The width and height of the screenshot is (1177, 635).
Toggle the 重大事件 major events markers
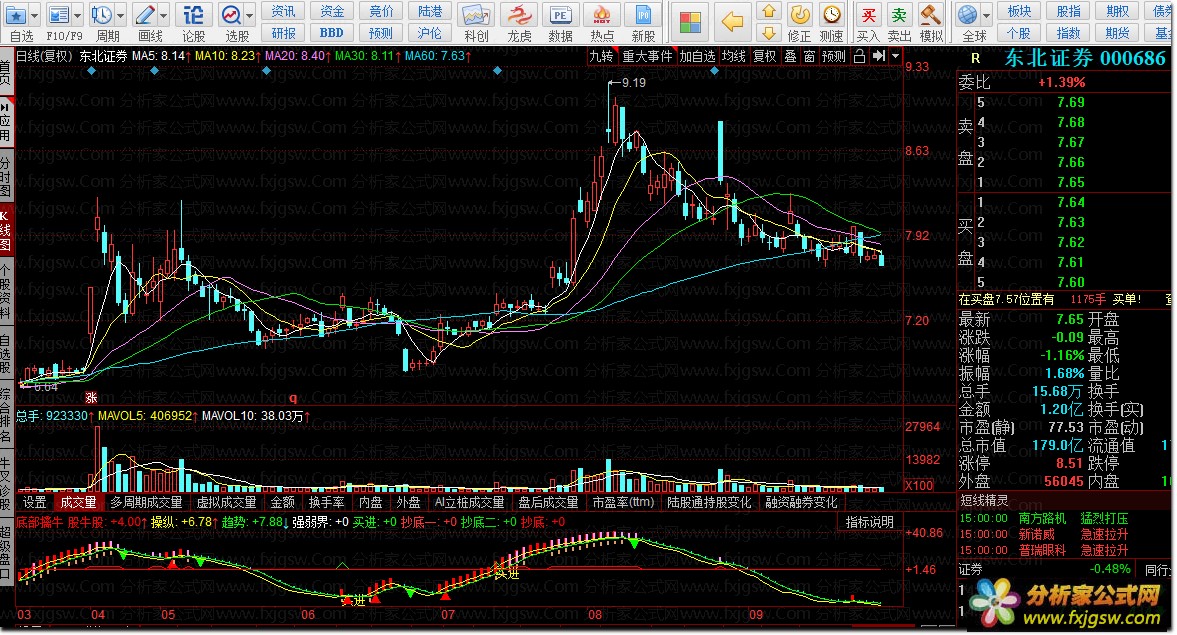(x=647, y=56)
